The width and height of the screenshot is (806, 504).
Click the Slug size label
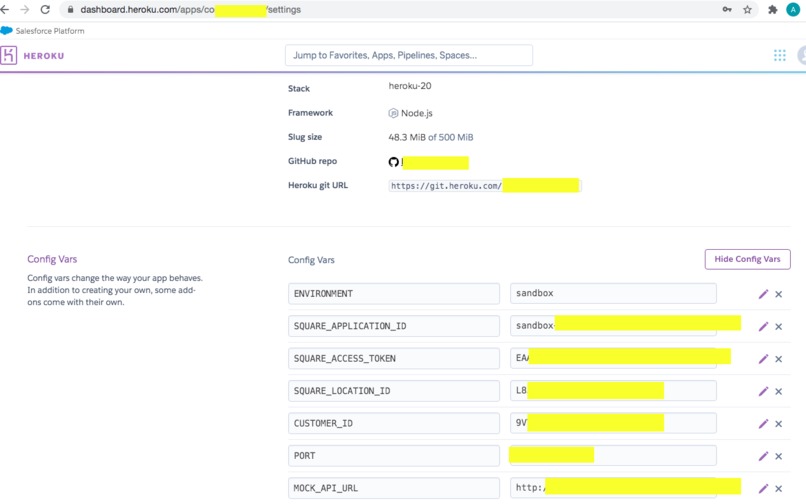coord(305,137)
